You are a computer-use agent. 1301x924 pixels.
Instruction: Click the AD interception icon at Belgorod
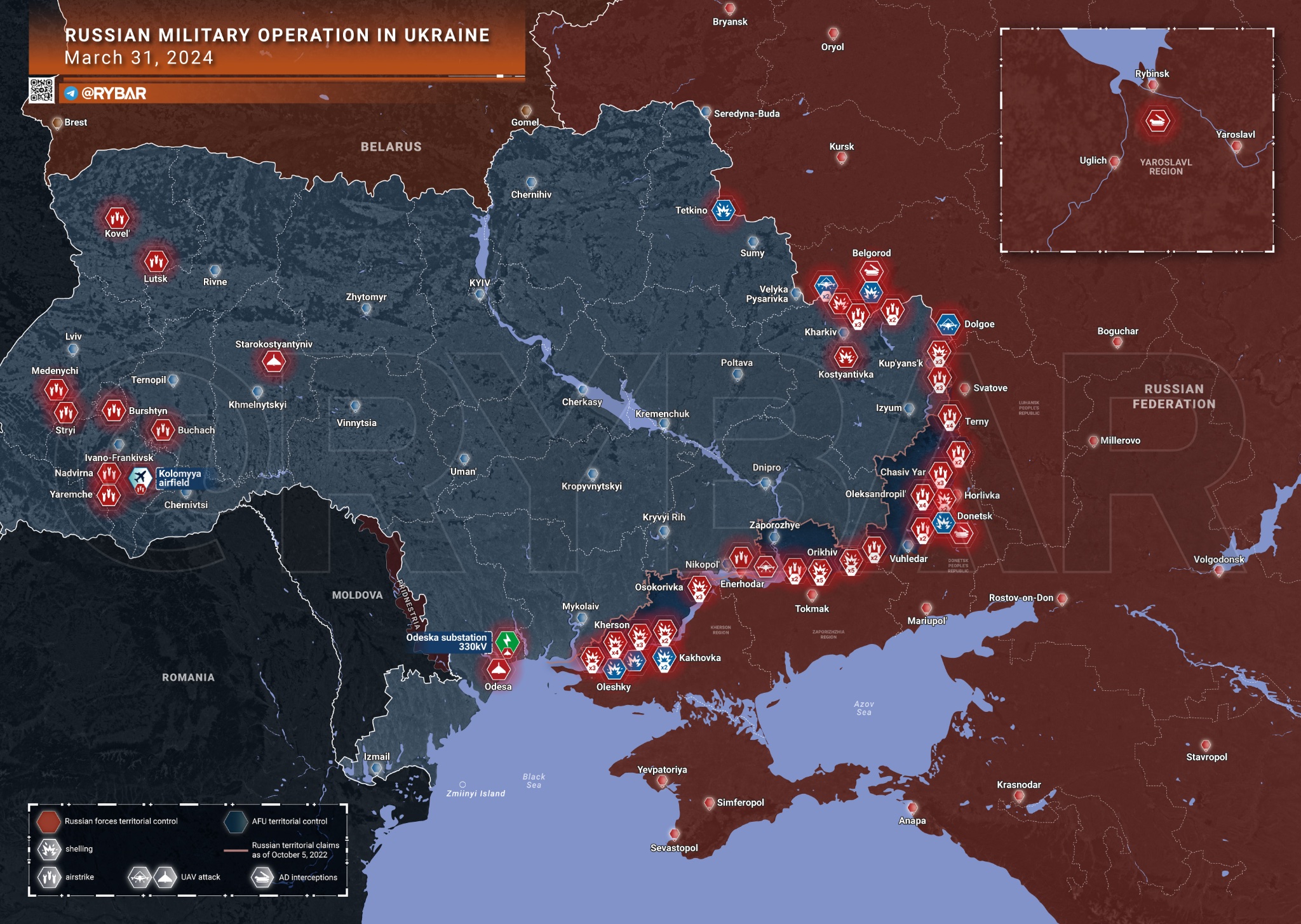(x=872, y=272)
